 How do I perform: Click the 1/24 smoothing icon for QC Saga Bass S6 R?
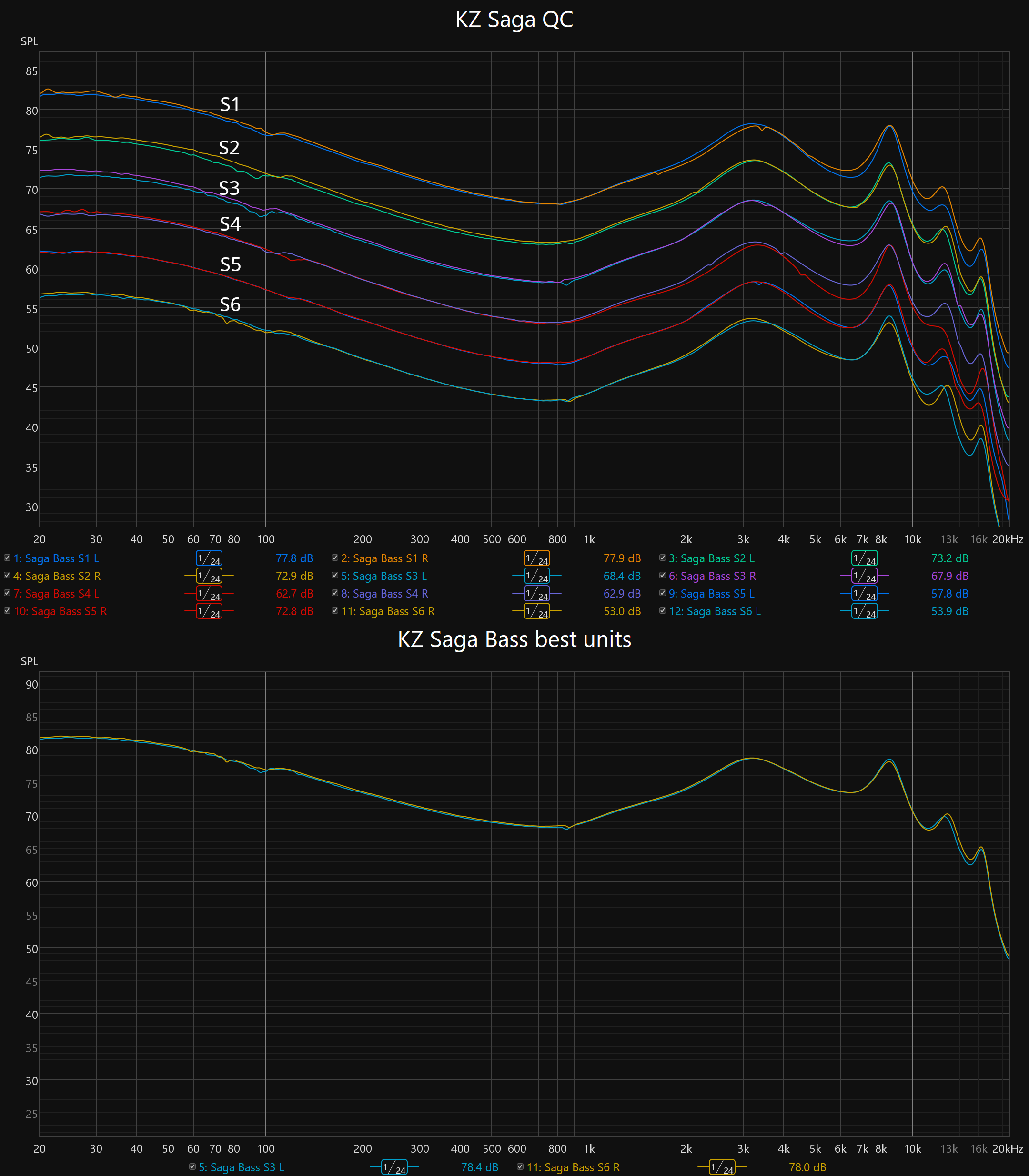point(537,611)
